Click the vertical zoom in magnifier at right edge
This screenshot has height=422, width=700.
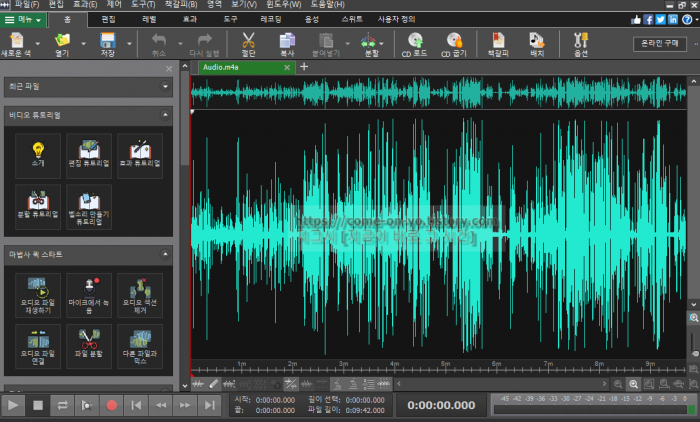pyautogui.click(x=693, y=317)
